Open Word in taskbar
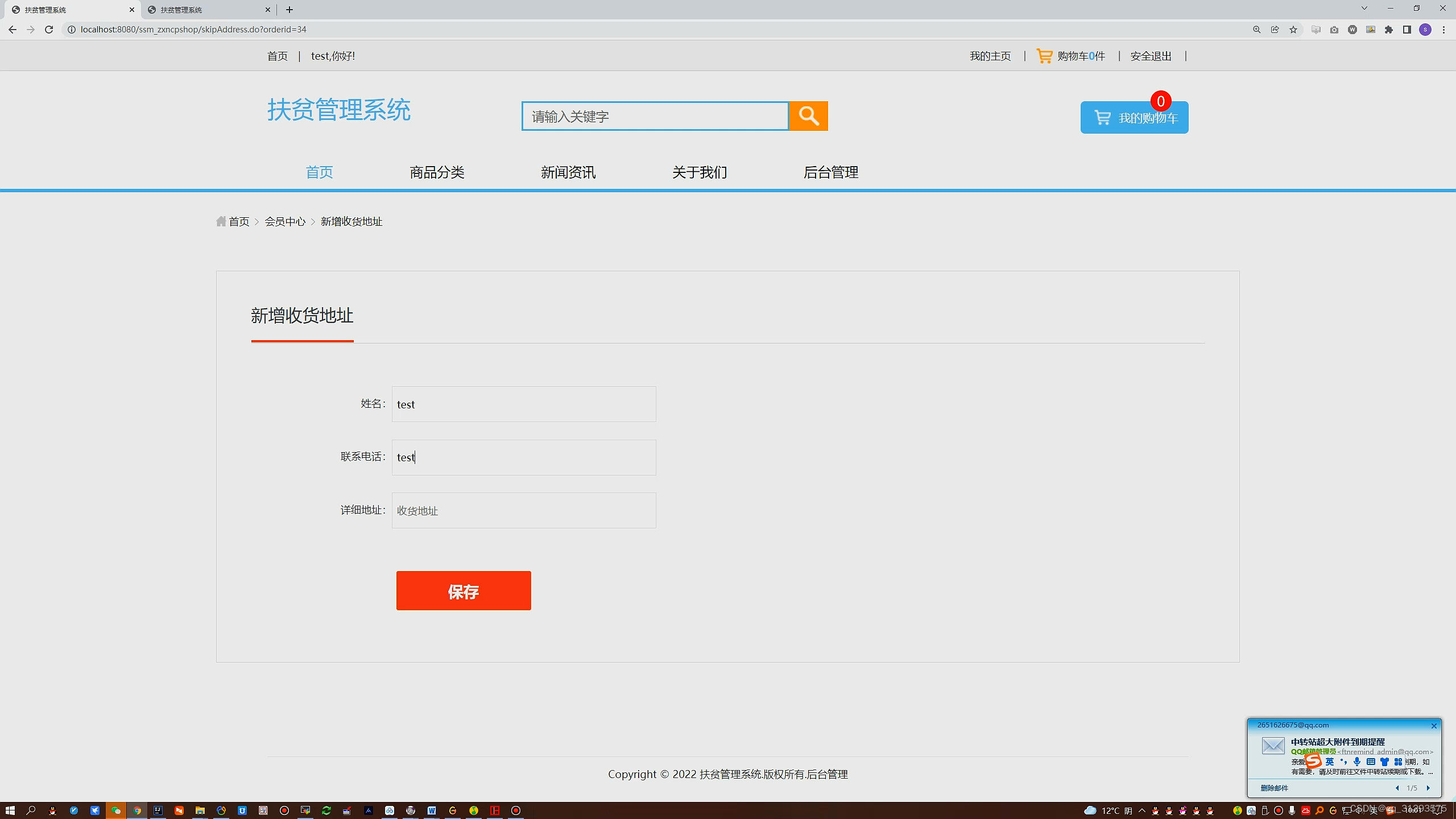 (432, 810)
